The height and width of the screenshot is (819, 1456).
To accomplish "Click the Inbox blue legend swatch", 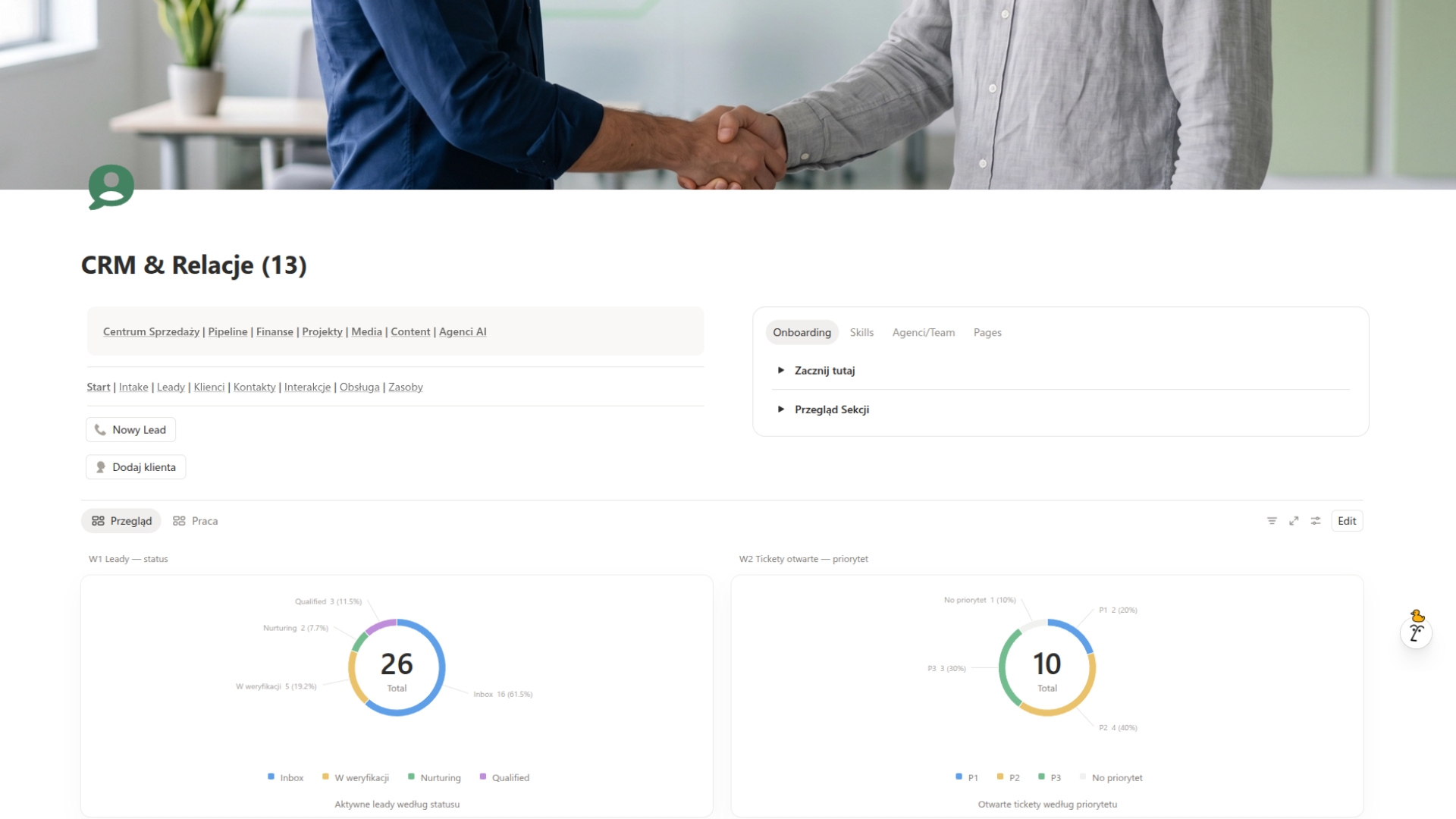I will coord(271,777).
